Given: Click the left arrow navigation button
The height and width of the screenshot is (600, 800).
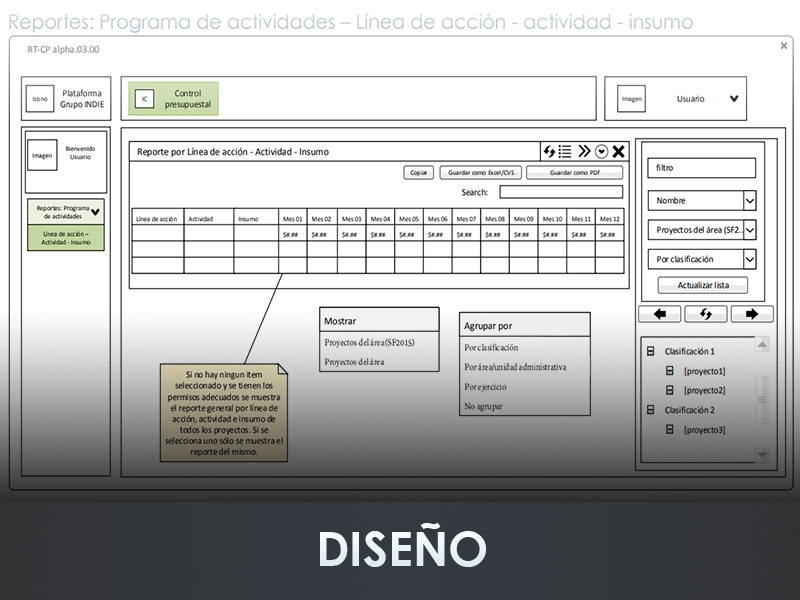Looking at the screenshot, I should [x=660, y=314].
